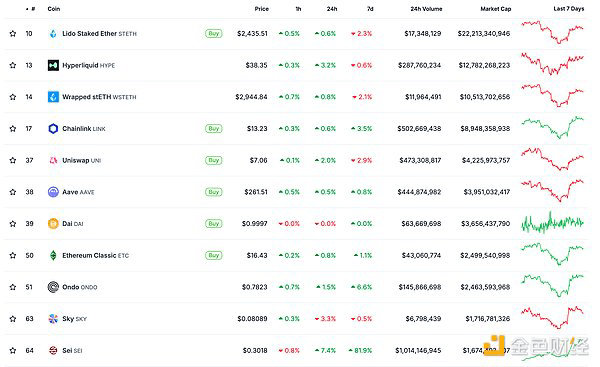Sort table by 24h Volume header
This screenshot has height=367, width=600.
pos(426,9)
